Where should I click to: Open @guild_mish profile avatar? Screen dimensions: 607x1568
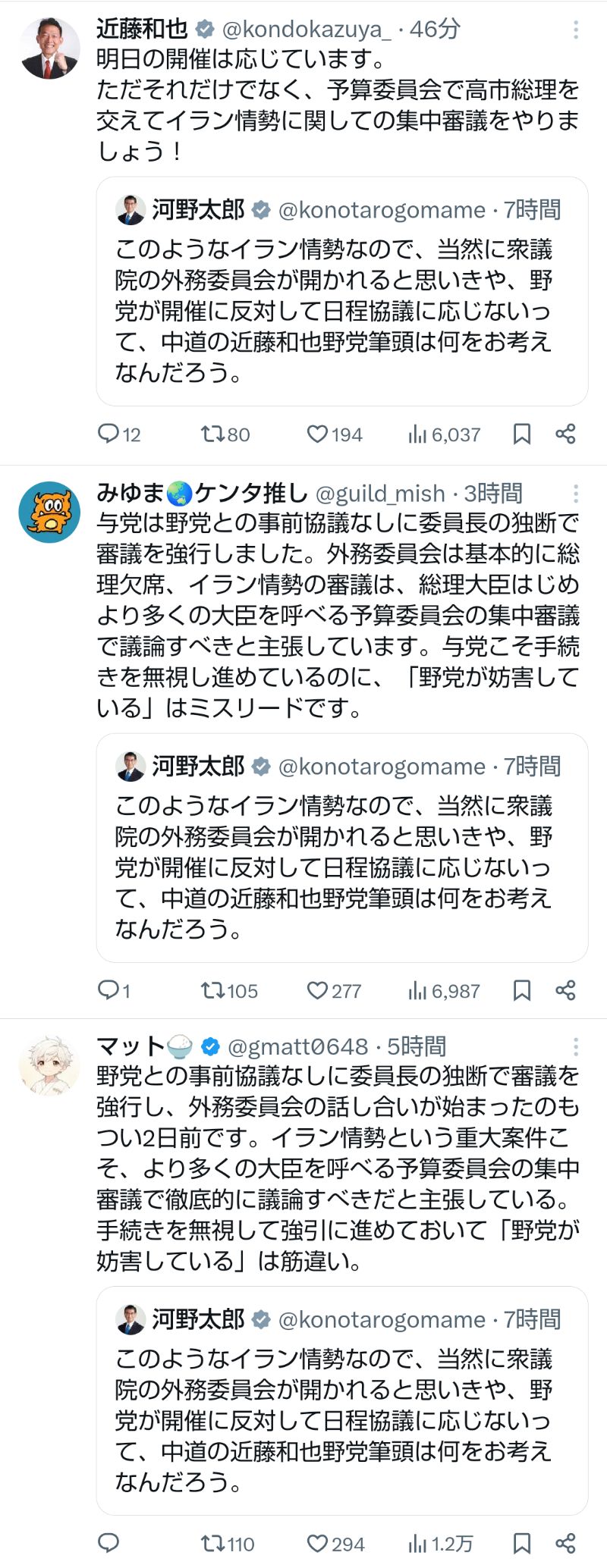click(x=49, y=513)
